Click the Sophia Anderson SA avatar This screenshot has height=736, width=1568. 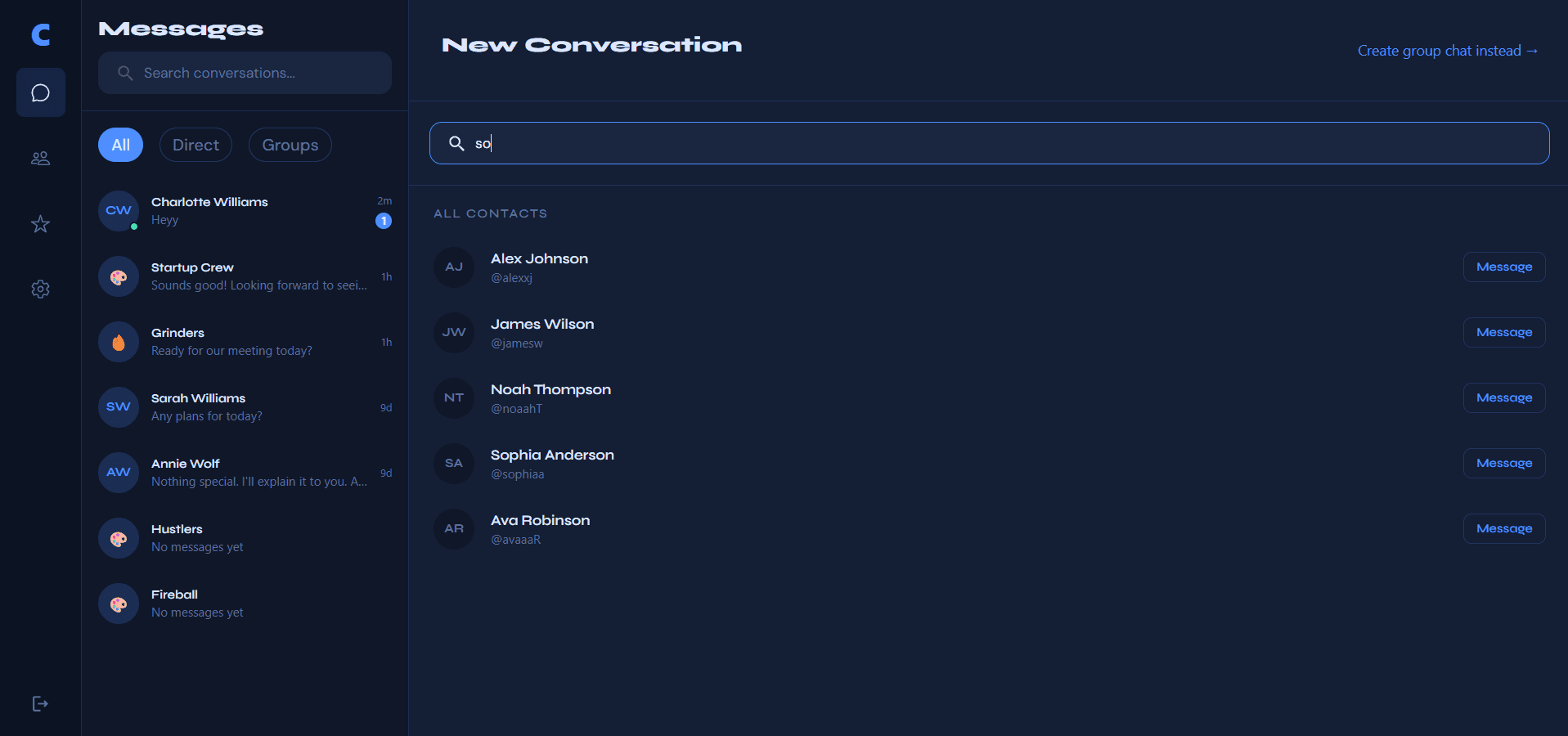tap(454, 464)
